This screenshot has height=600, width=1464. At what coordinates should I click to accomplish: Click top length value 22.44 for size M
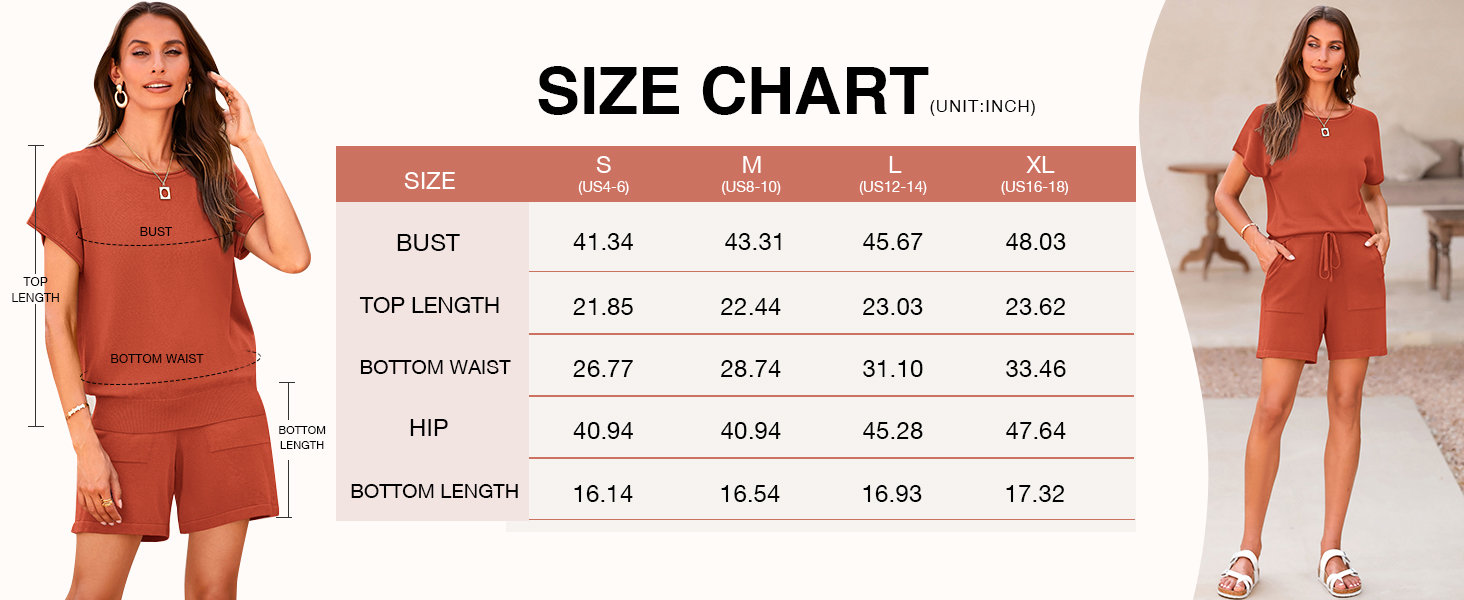click(x=750, y=307)
